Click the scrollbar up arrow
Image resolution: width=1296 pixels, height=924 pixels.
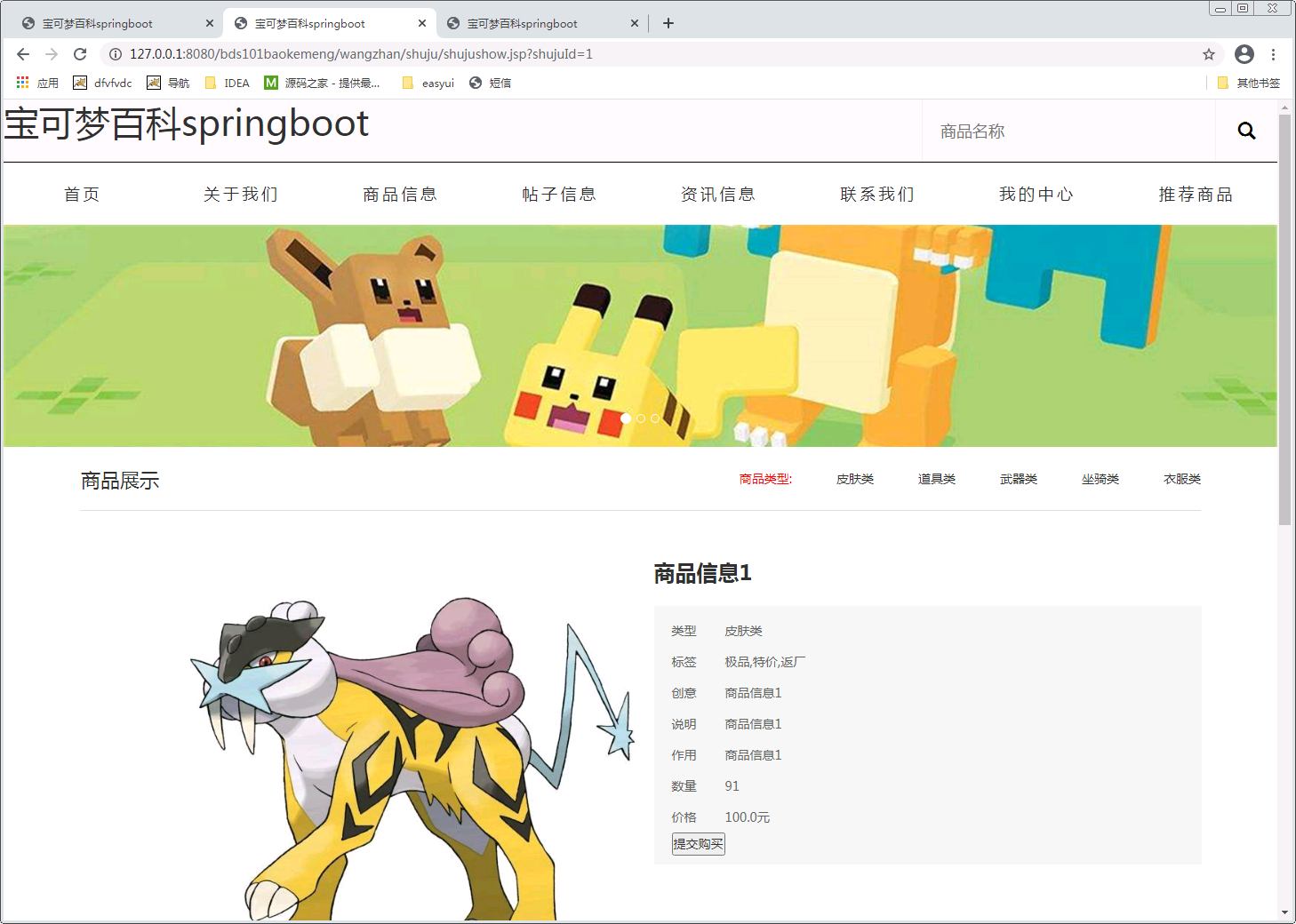click(x=1284, y=107)
